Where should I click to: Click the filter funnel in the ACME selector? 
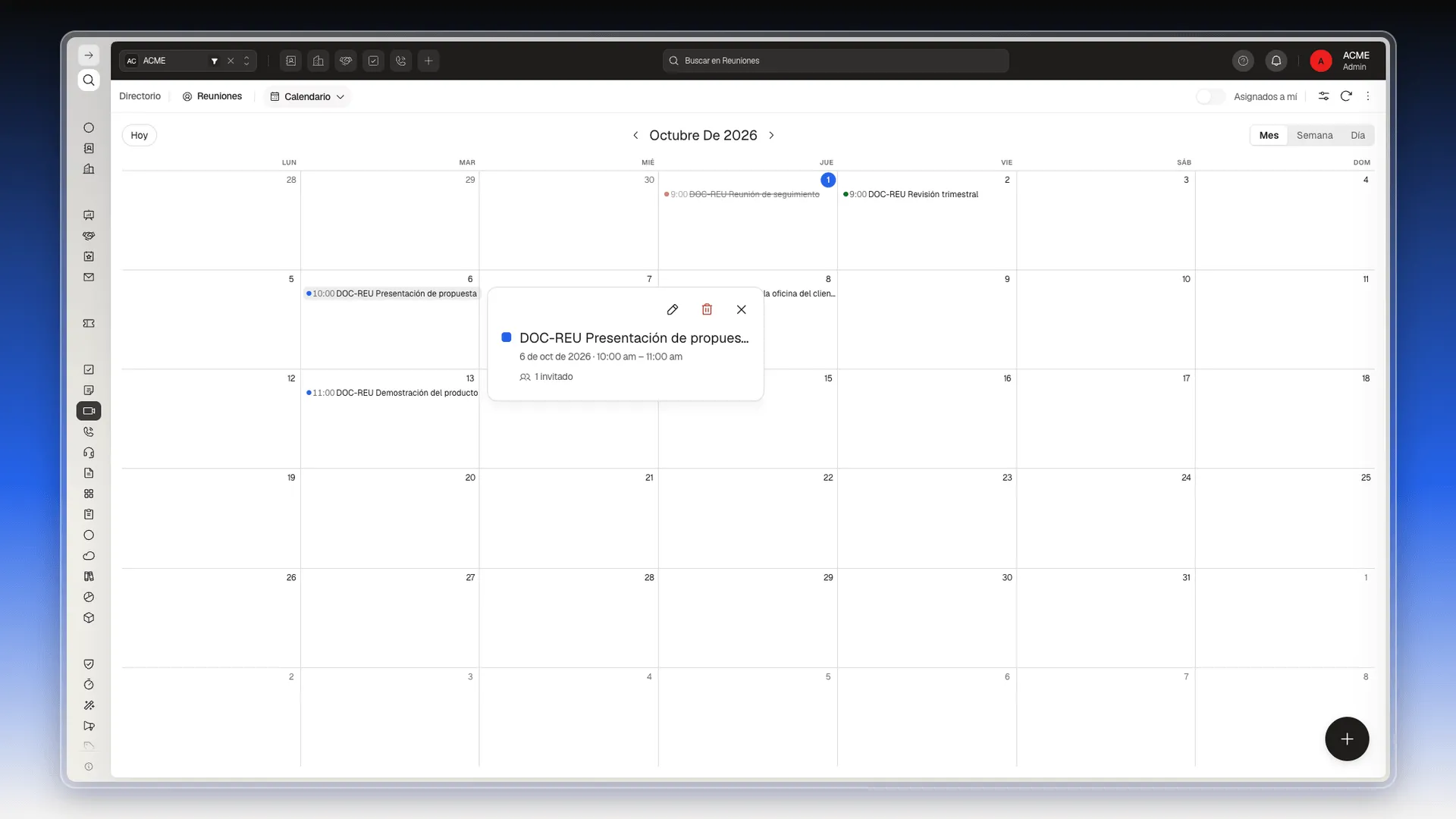coord(215,61)
